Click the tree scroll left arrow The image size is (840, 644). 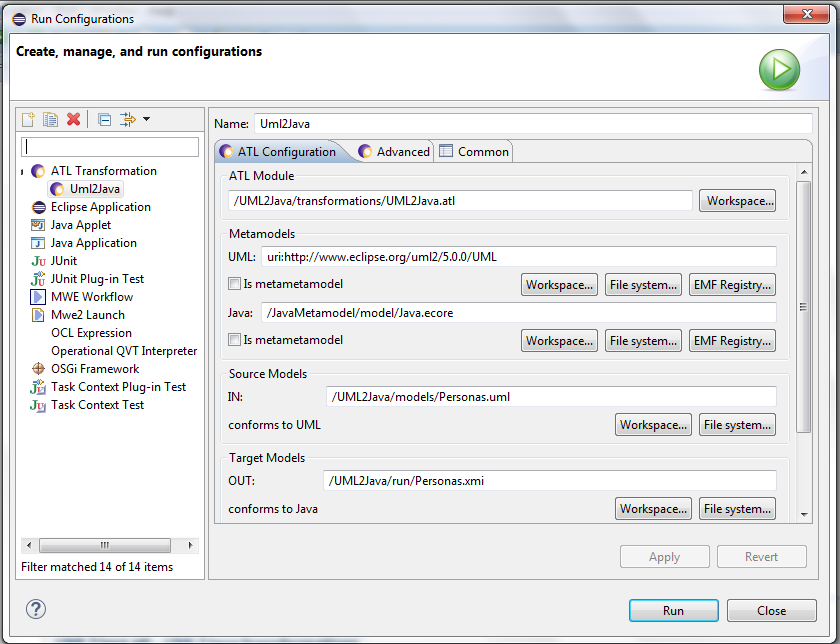(29, 545)
